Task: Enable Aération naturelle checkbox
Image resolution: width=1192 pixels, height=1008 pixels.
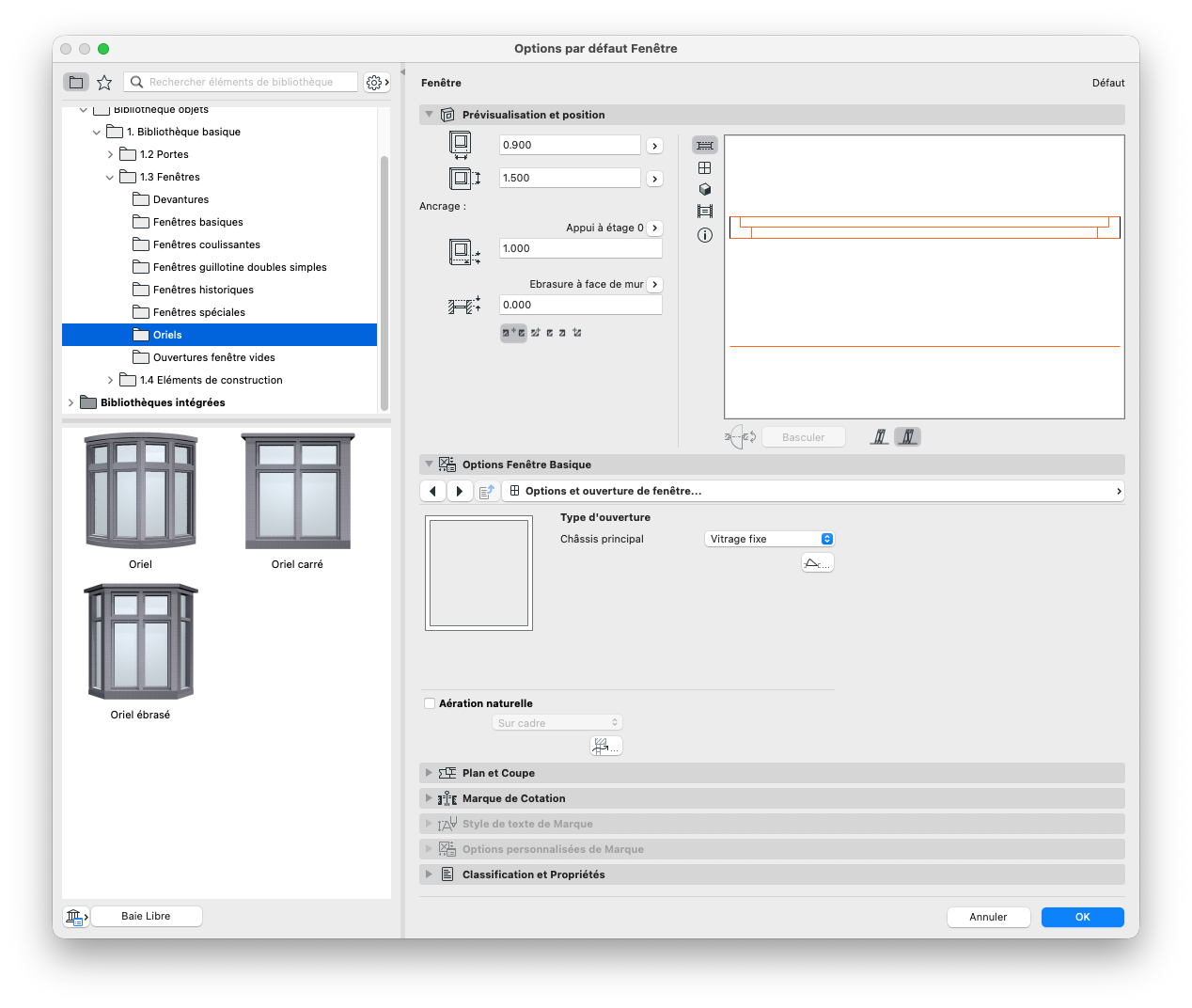Action: [x=430, y=703]
